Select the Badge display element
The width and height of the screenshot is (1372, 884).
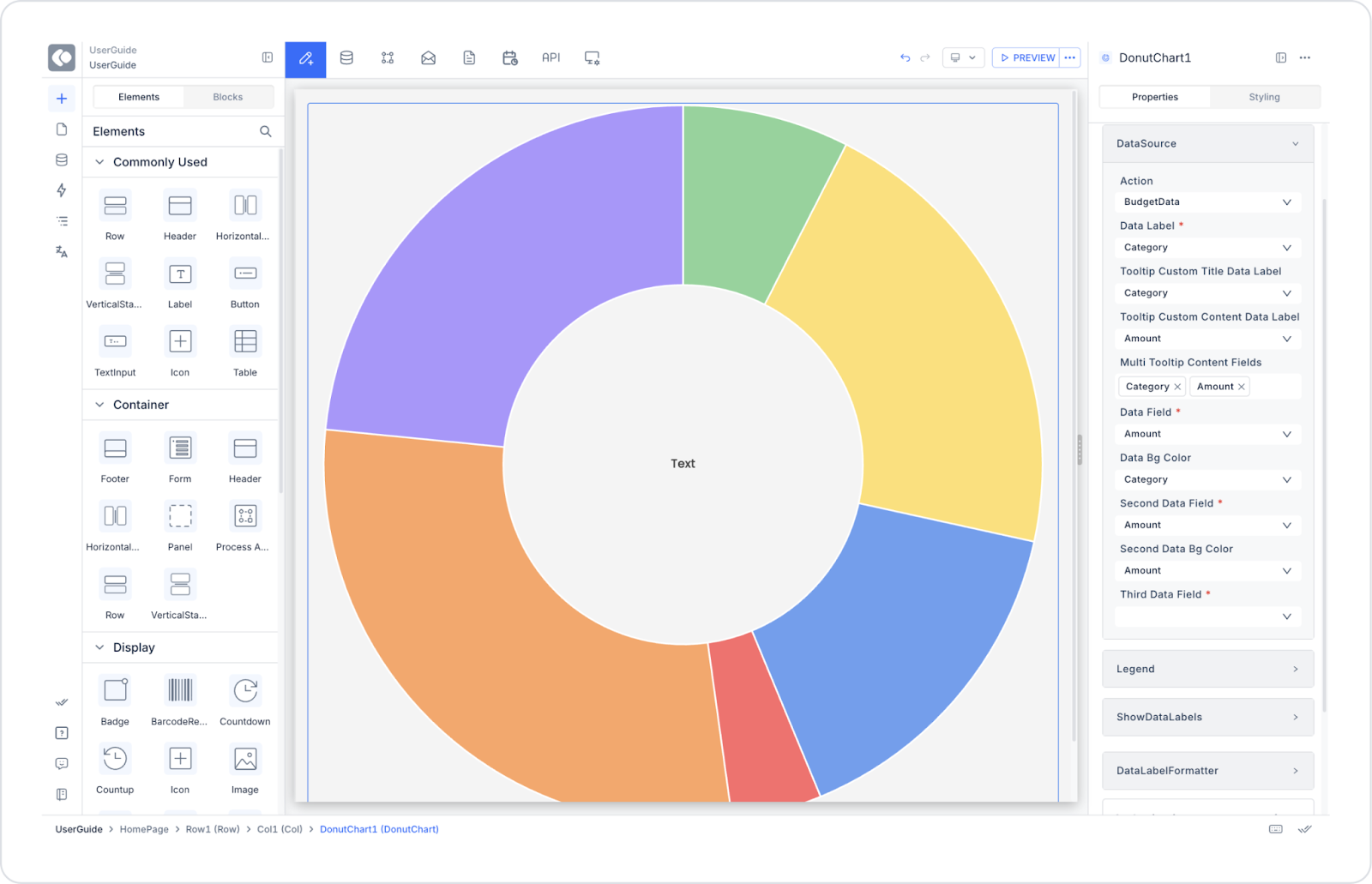pos(115,701)
